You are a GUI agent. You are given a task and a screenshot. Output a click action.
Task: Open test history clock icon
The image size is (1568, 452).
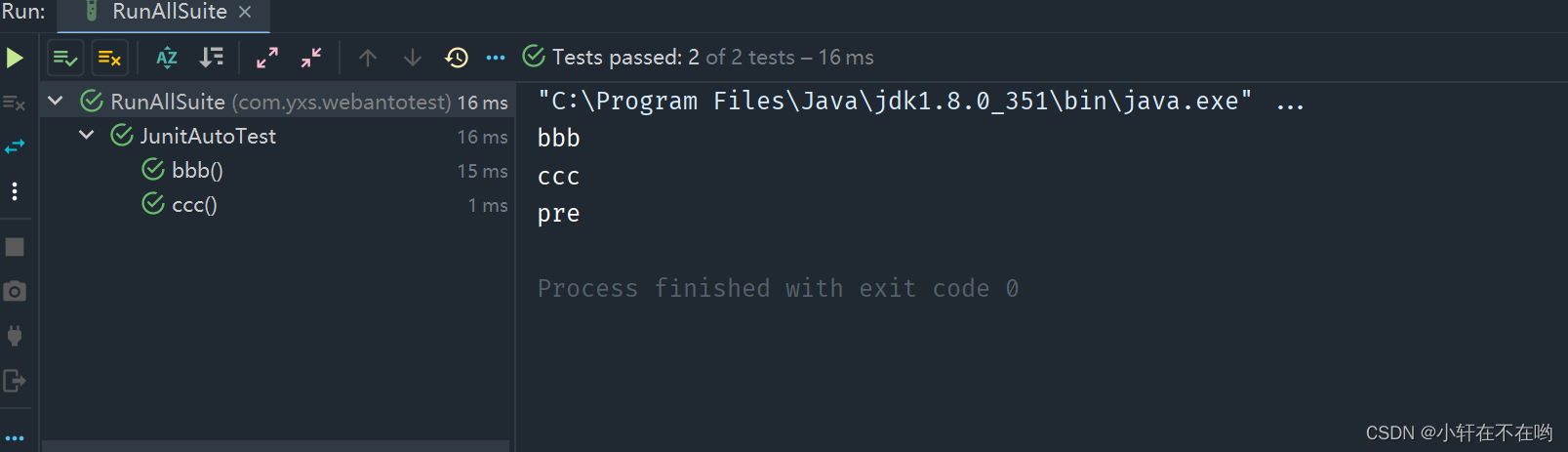[x=457, y=58]
